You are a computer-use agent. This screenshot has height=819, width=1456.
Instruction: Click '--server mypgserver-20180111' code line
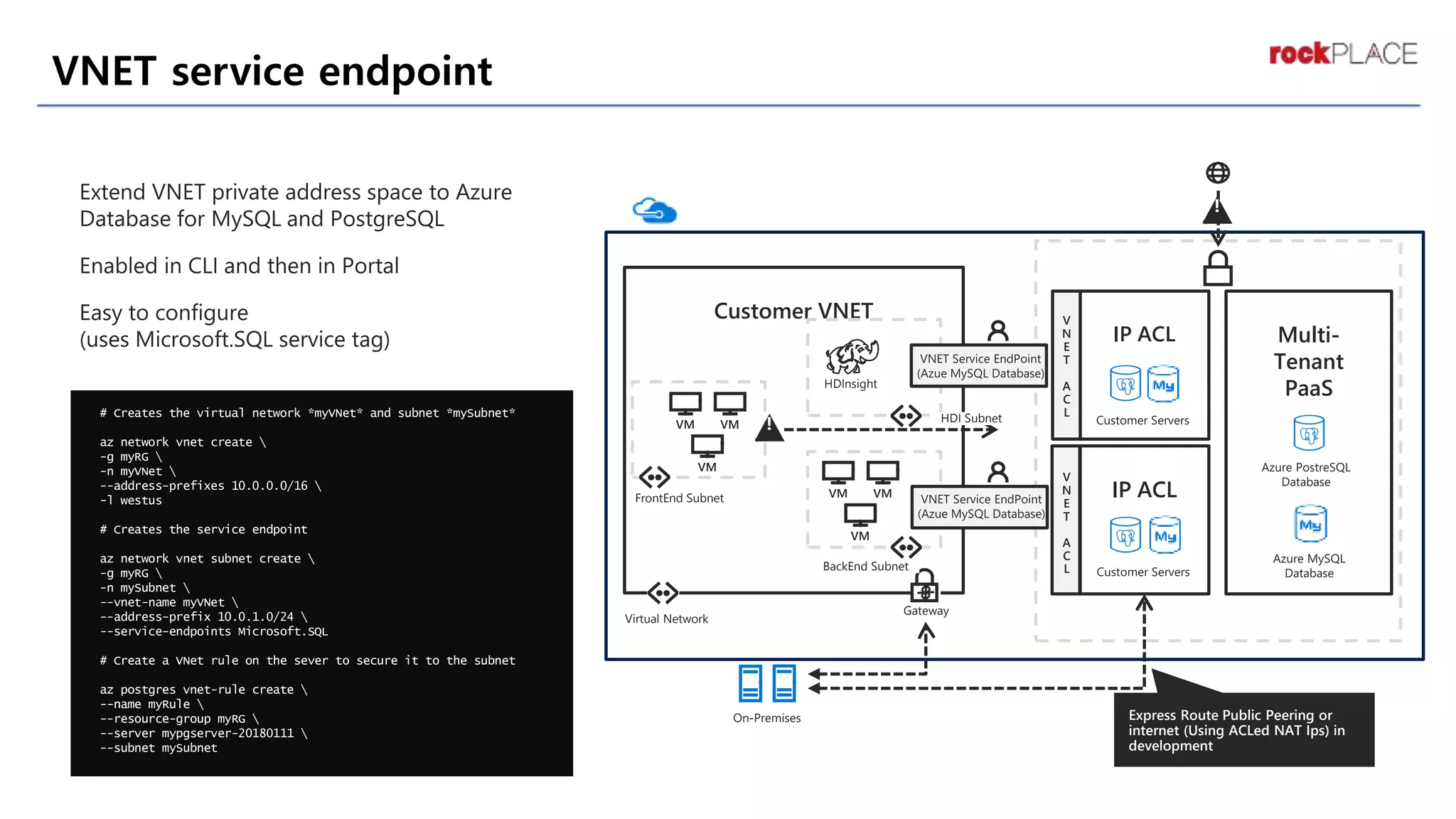(203, 733)
